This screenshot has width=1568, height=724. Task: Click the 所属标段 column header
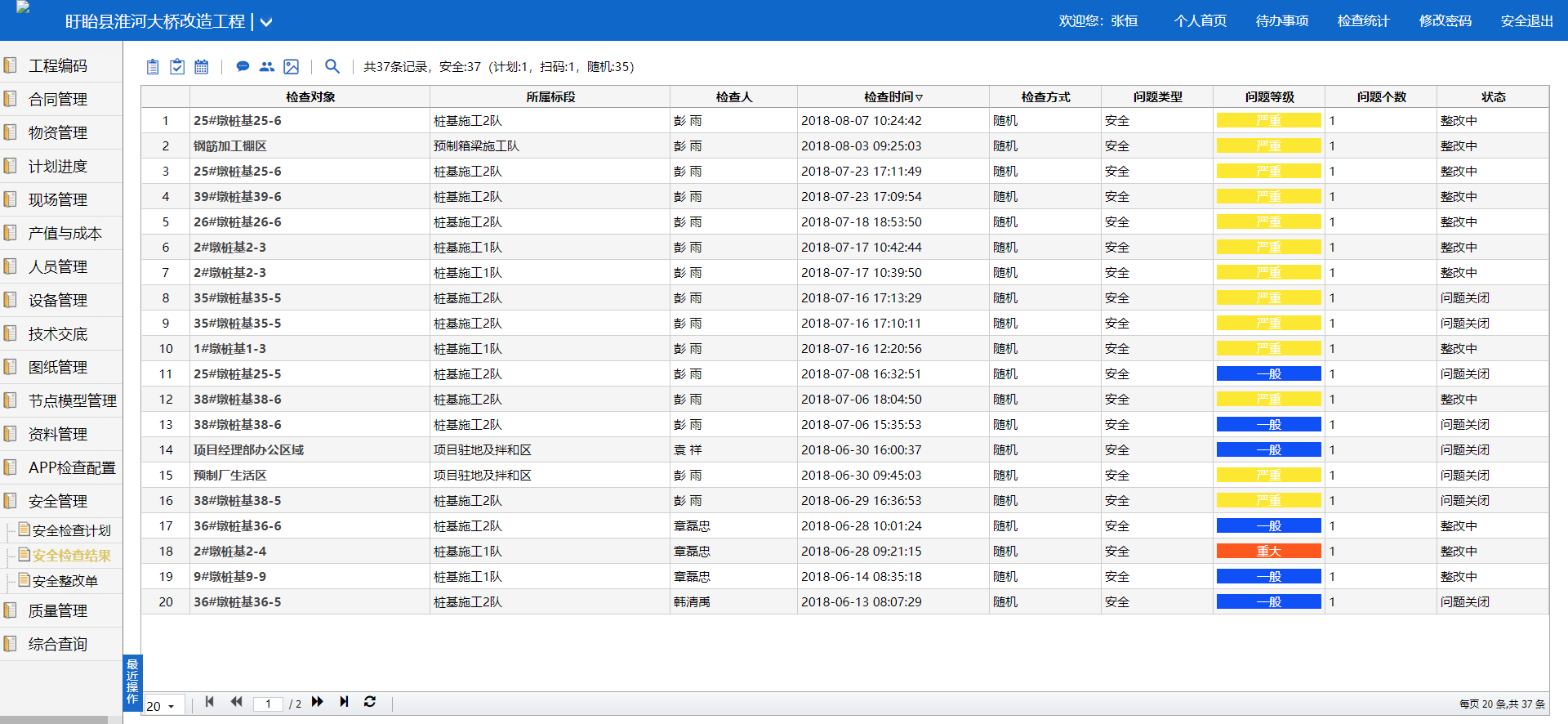coord(550,96)
